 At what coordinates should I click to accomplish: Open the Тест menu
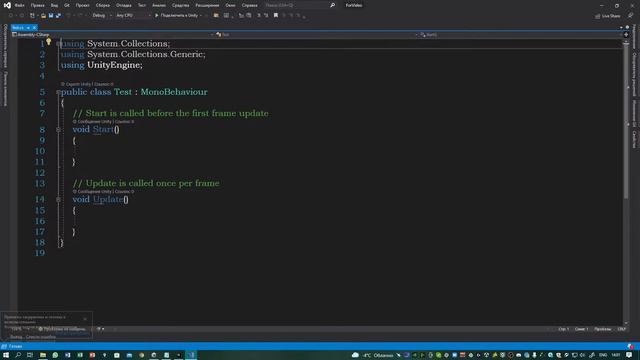[x=142, y=5]
